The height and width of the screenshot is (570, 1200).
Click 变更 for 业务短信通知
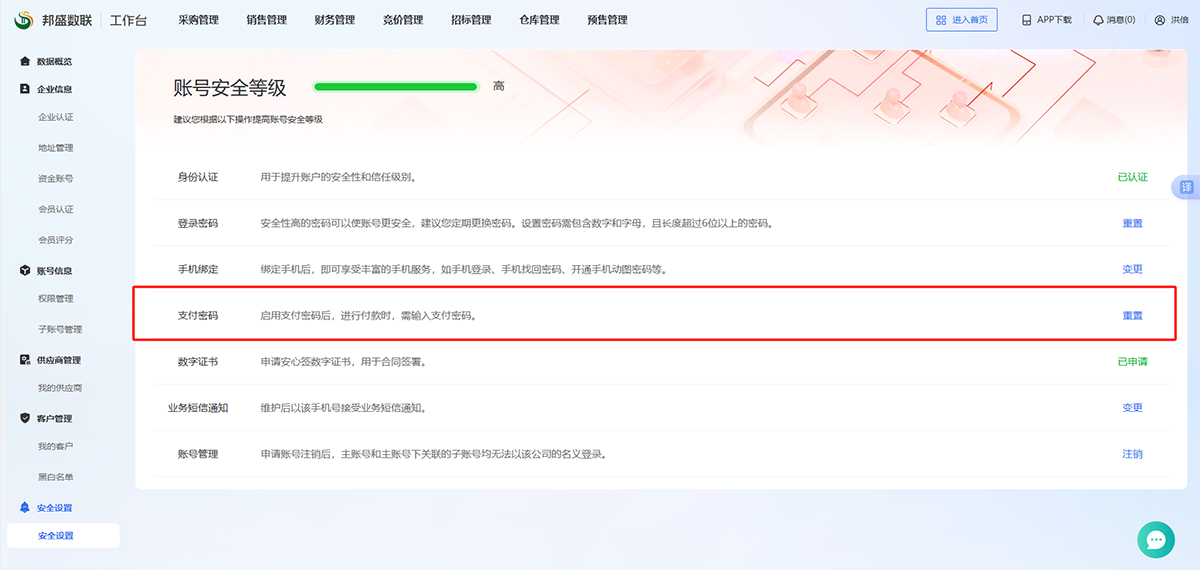coord(1132,407)
